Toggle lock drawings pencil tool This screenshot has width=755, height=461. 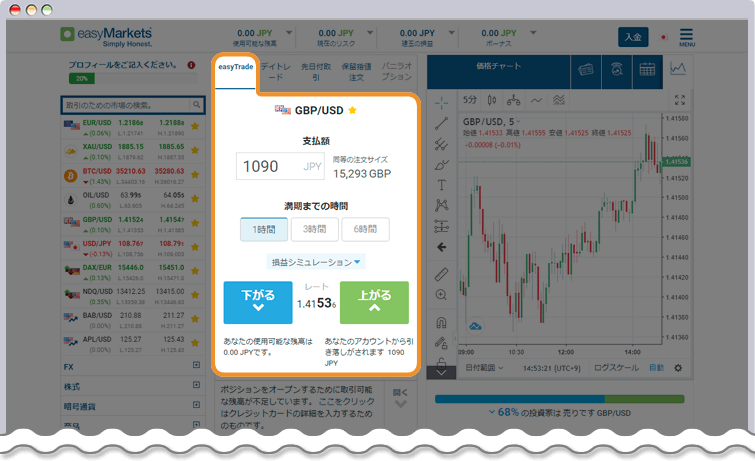[441, 342]
